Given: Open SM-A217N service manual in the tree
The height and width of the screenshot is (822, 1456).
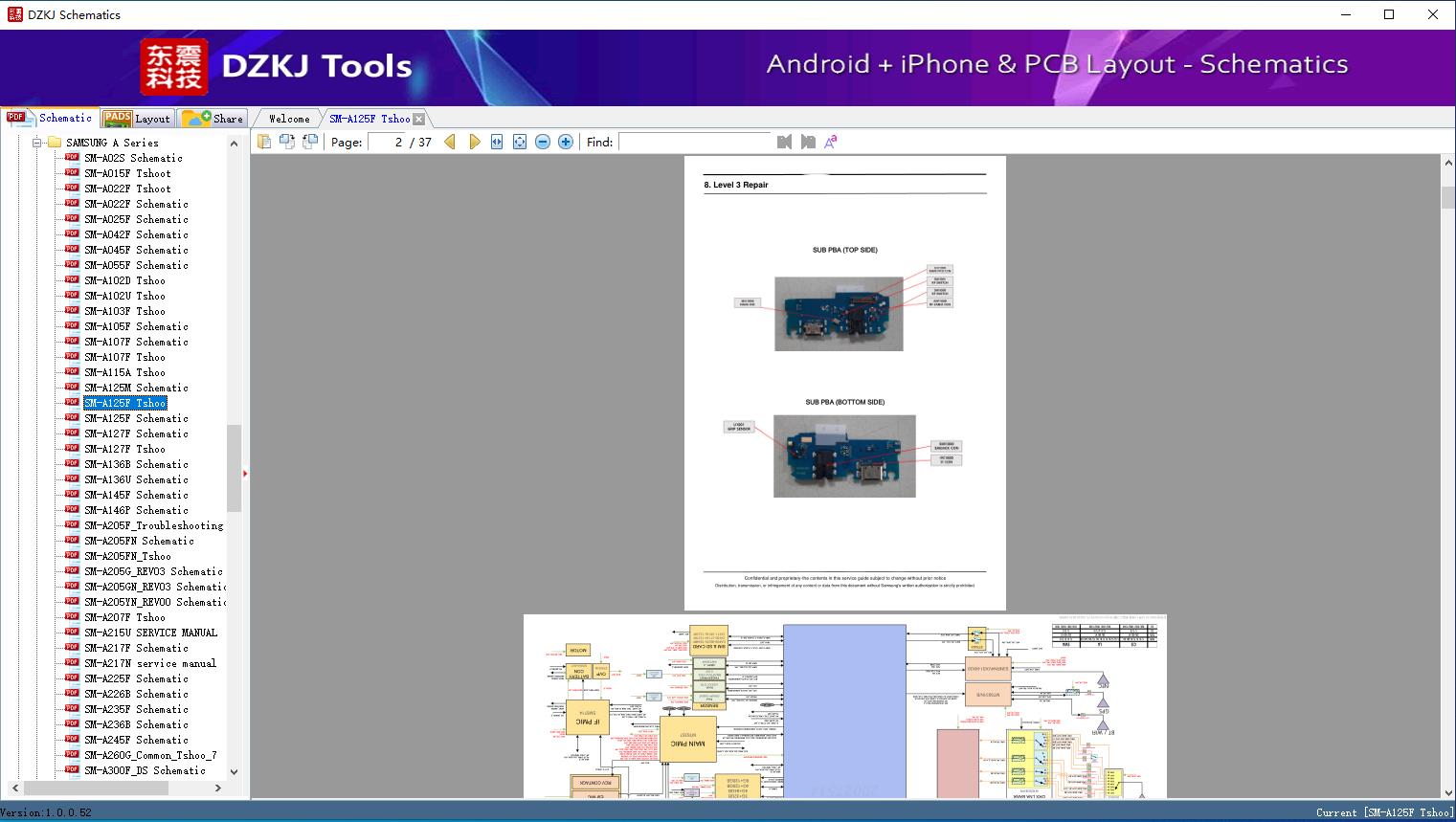Looking at the screenshot, I should tap(150, 663).
